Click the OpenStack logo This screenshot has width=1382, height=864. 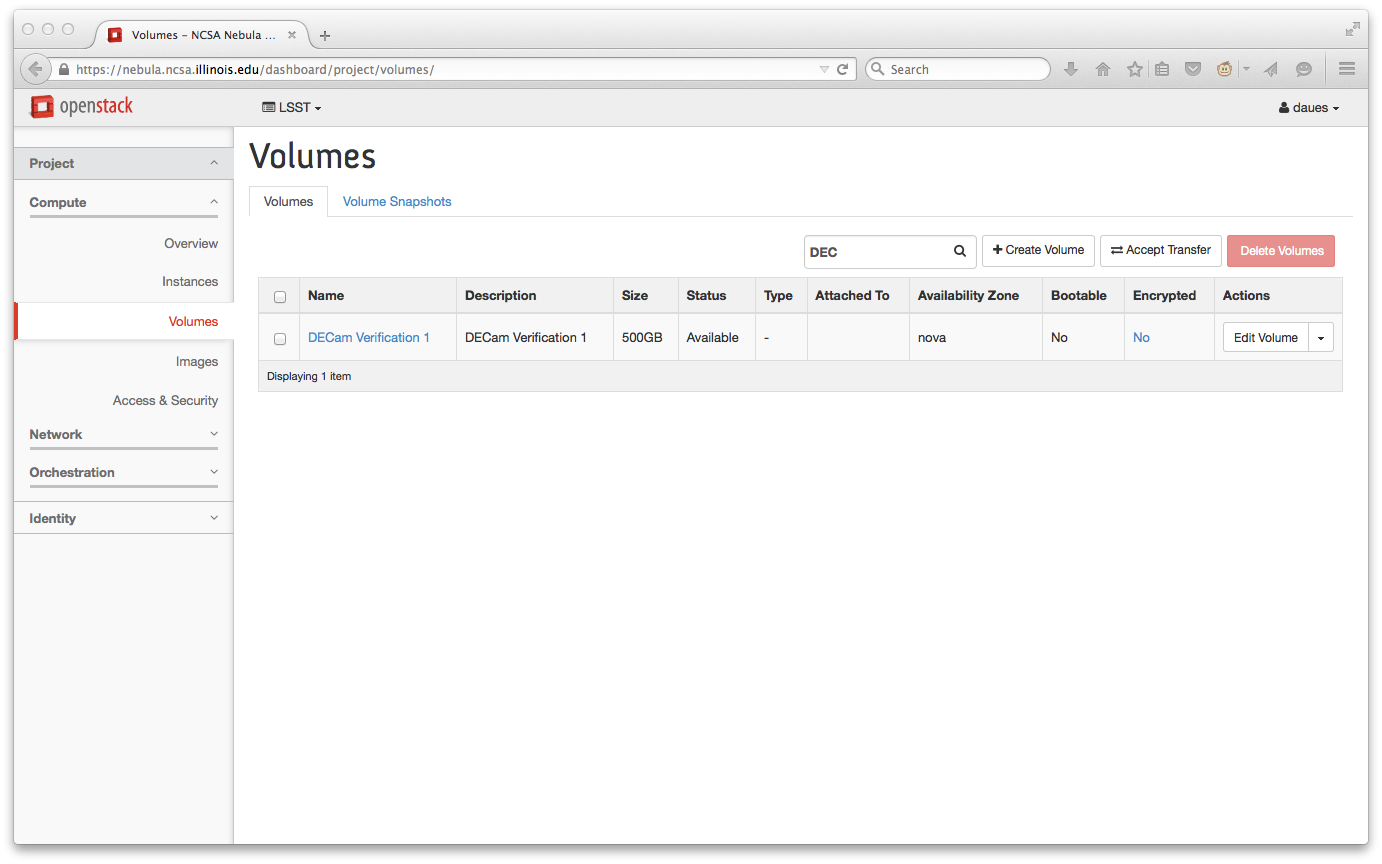pos(81,106)
